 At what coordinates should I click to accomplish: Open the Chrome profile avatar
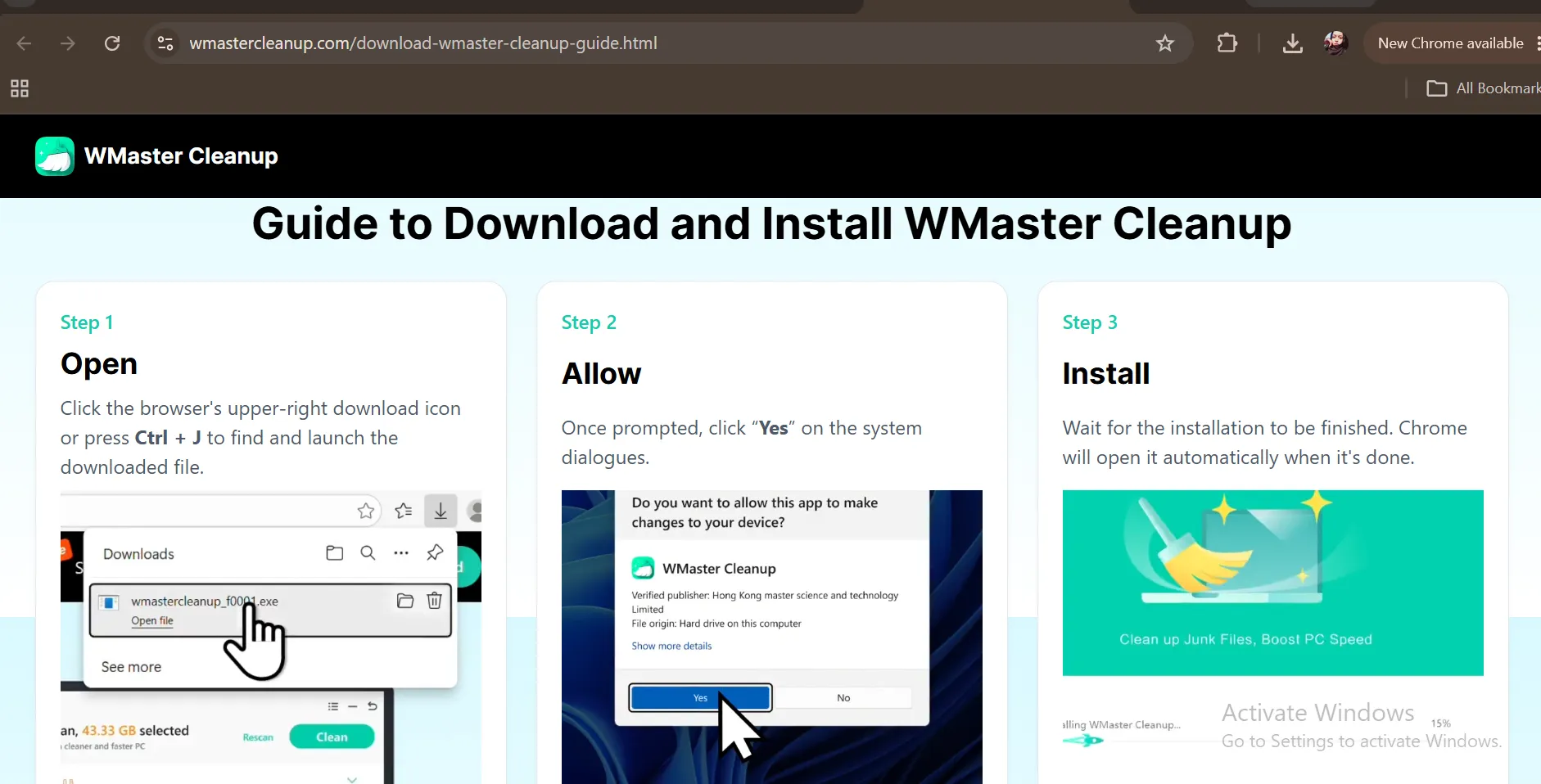1335,43
